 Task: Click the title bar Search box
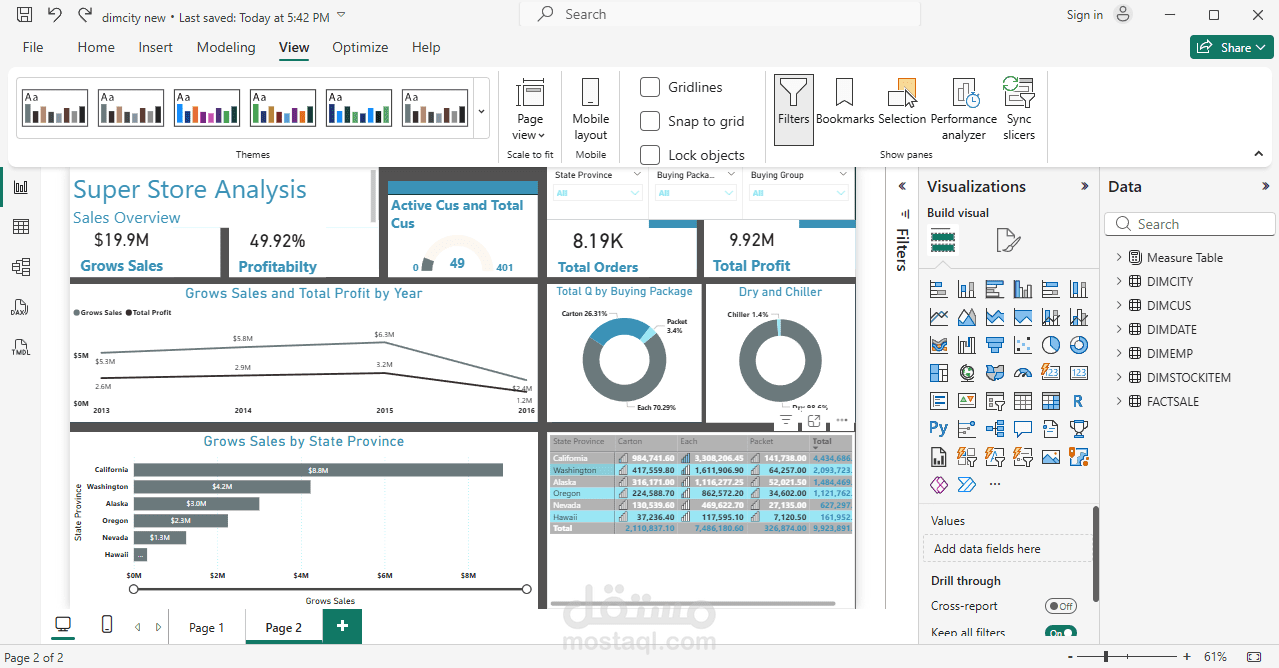coord(720,14)
